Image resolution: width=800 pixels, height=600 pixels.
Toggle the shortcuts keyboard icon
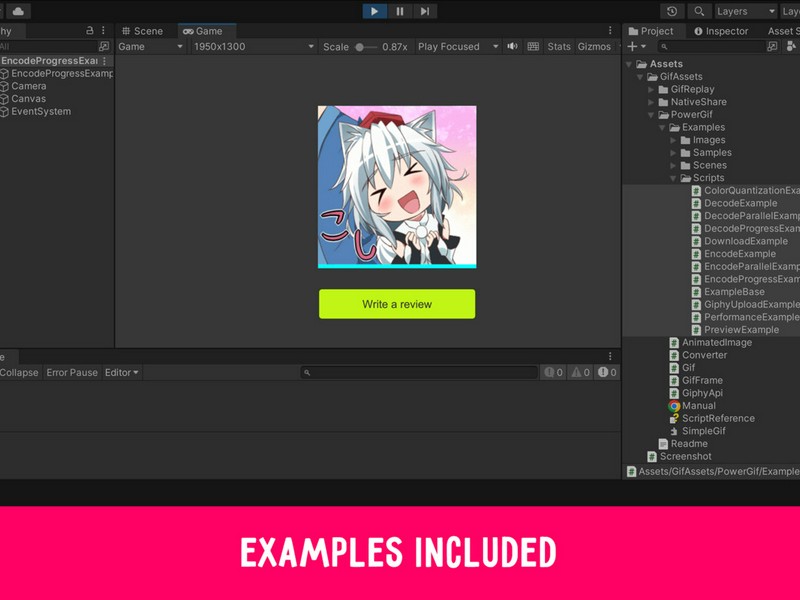point(533,46)
